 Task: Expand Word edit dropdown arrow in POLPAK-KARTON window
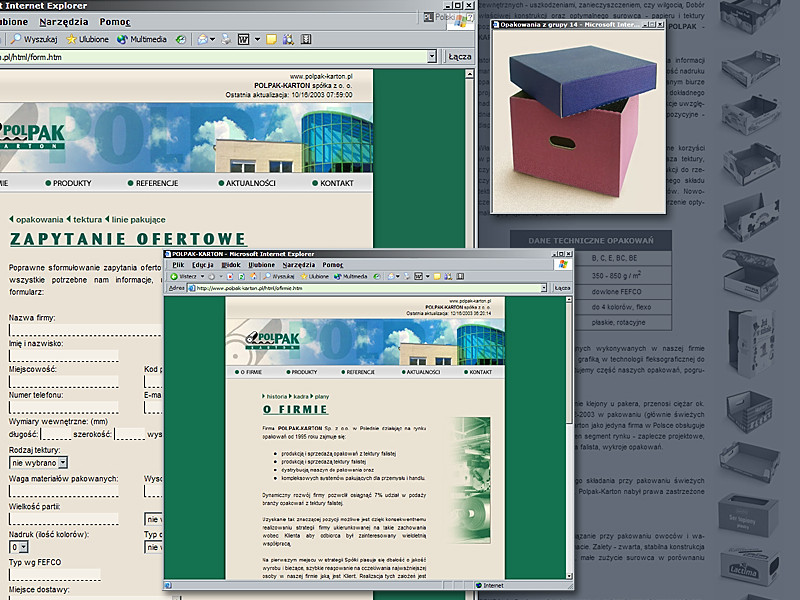coord(428,277)
